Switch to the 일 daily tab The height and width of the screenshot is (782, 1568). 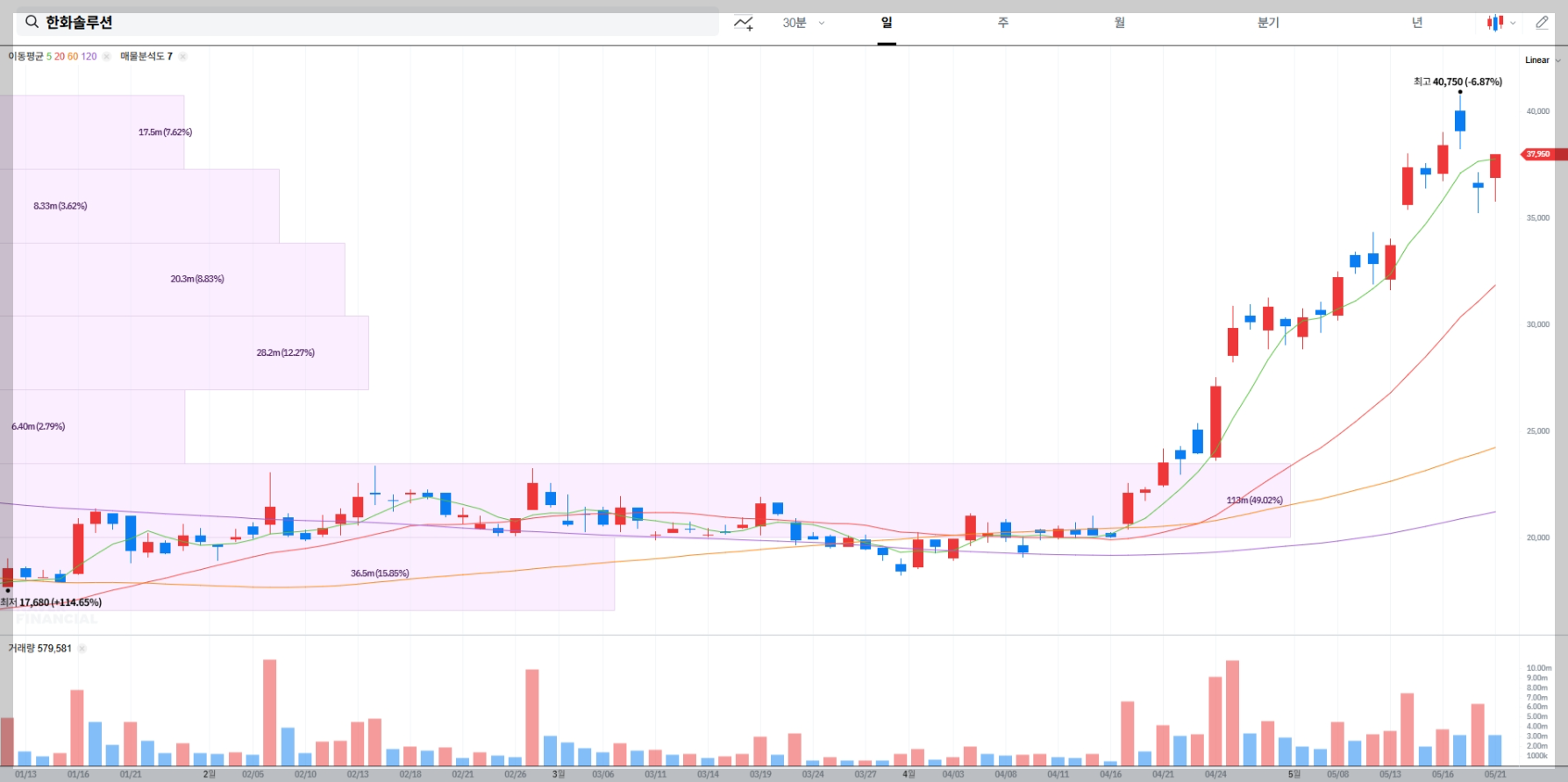pos(887,23)
